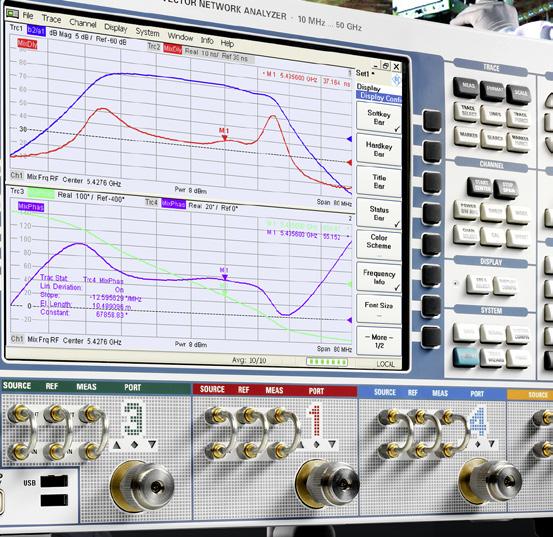
Task: Click the Avg: 10/10 status bar readout
Action: (249, 360)
